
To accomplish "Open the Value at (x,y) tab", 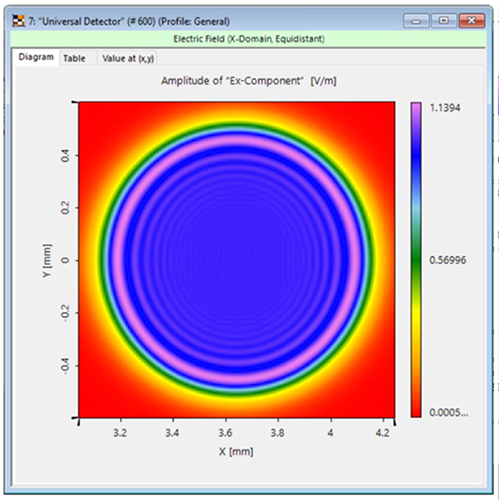I will click(x=128, y=58).
